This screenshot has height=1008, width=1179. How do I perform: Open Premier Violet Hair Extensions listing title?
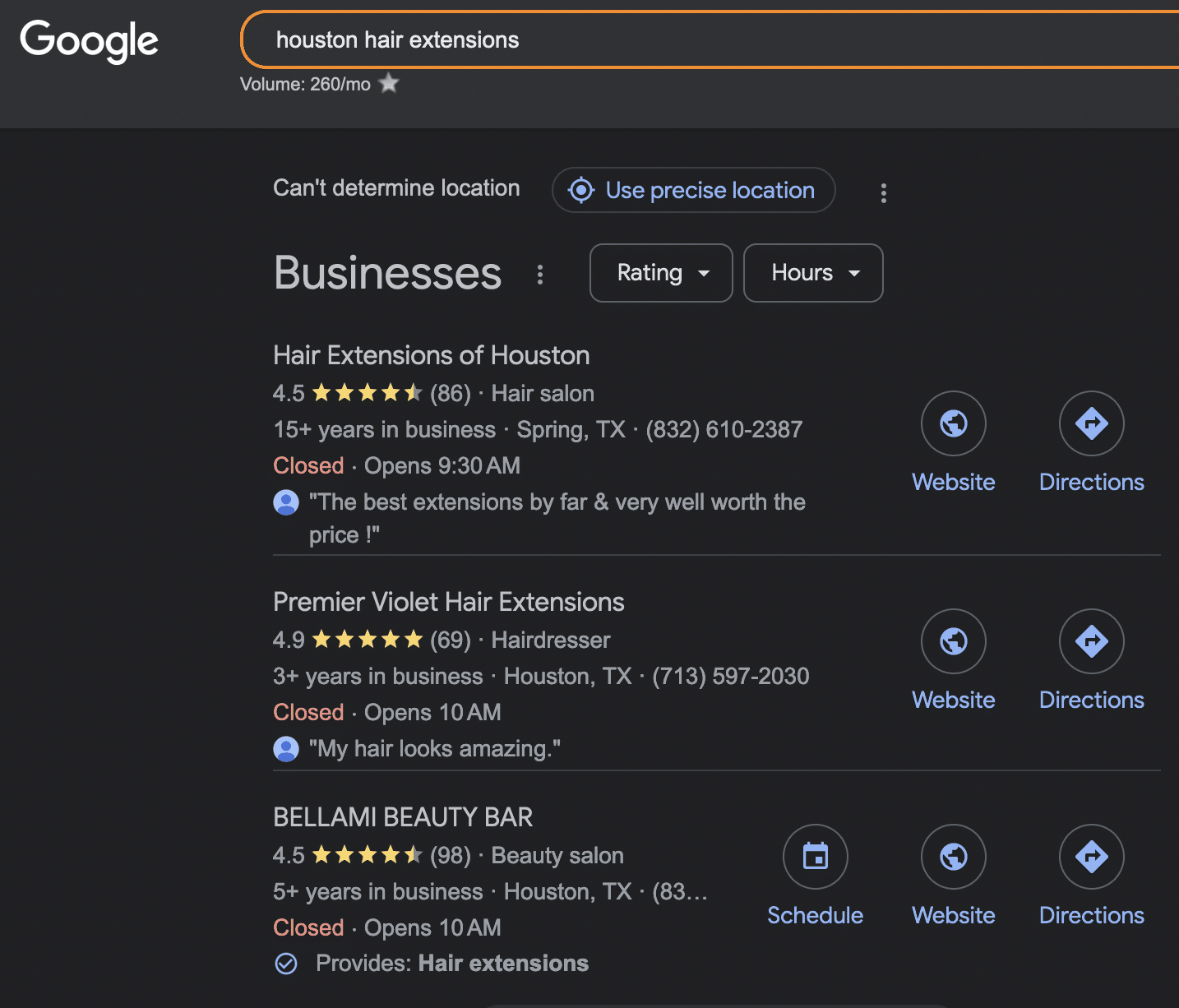point(448,602)
